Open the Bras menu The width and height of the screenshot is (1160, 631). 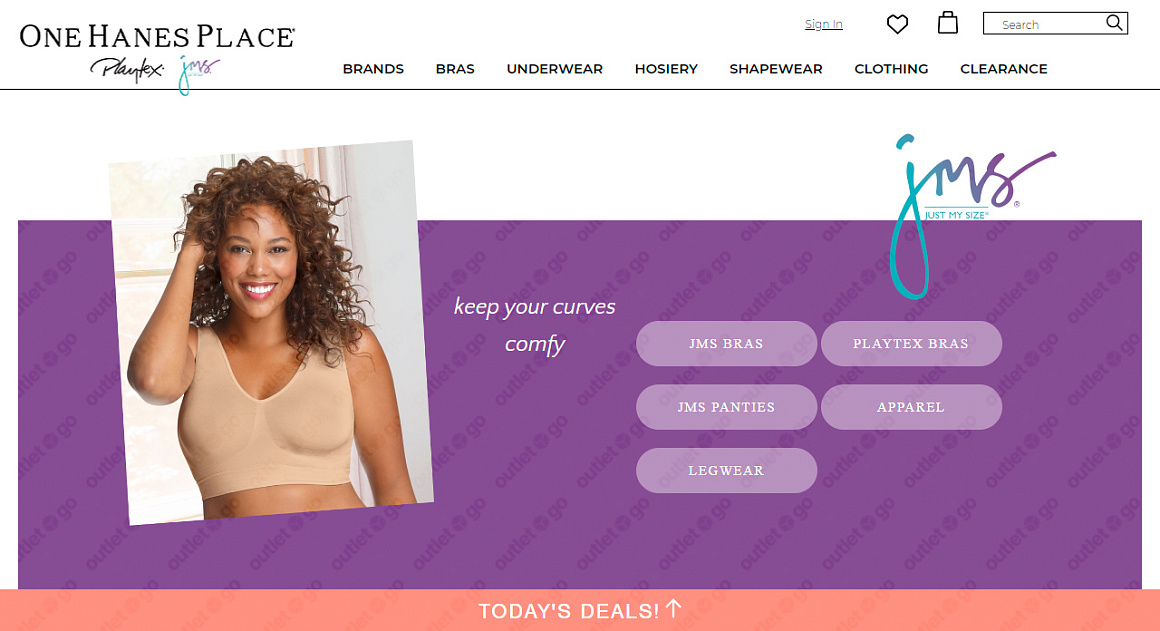pyautogui.click(x=455, y=69)
